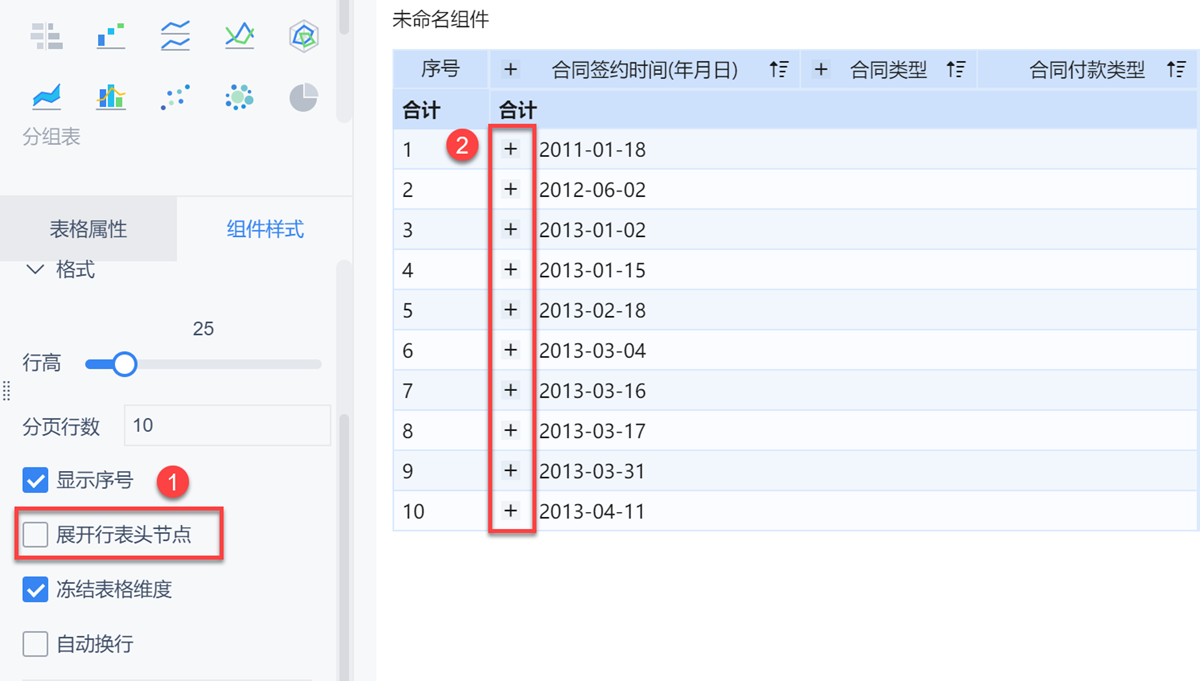The height and width of the screenshot is (681, 1200).
Task: Click the 分页行数 input field
Action: [x=227, y=425]
